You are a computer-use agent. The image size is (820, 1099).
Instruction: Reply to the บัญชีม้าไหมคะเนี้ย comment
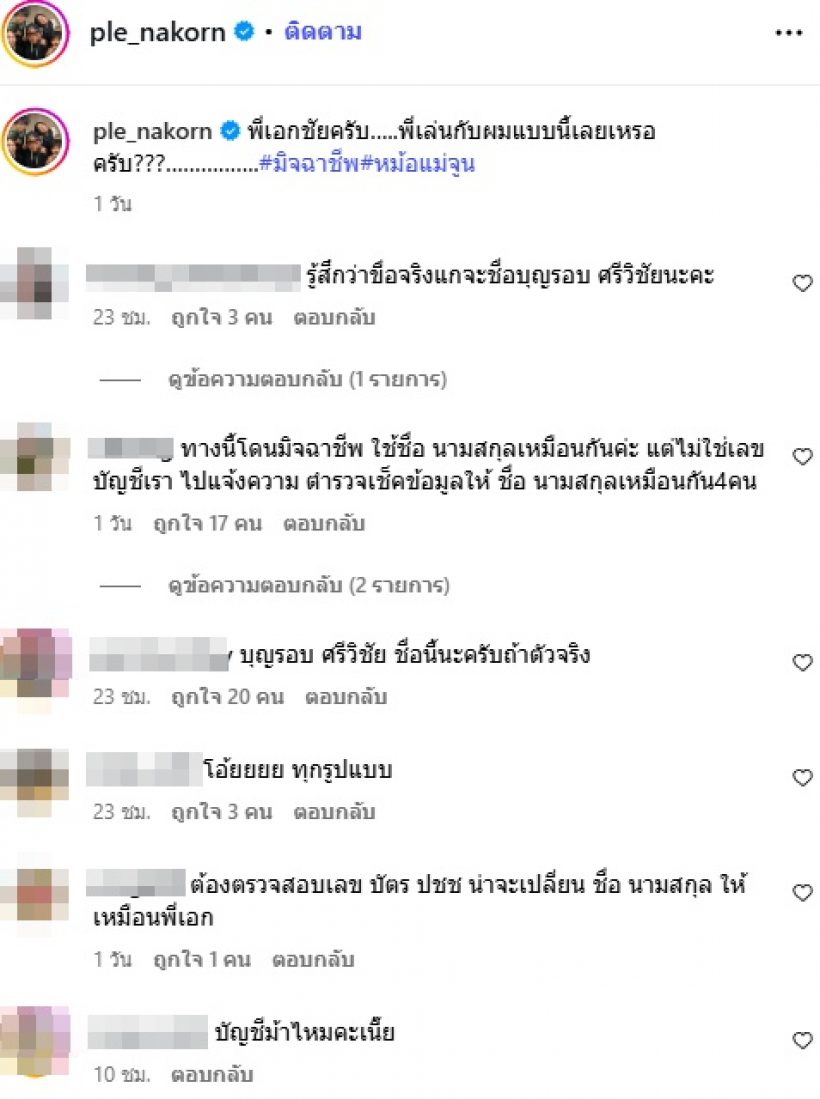(x=212, y=1074)
